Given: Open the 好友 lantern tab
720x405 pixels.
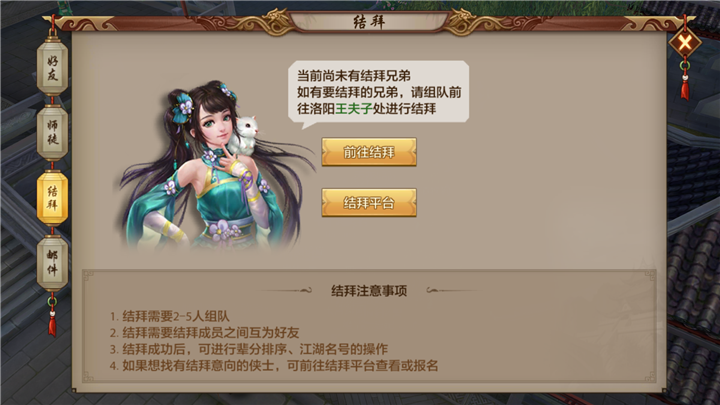Looking at the screenshot, I should click(52, 67).
